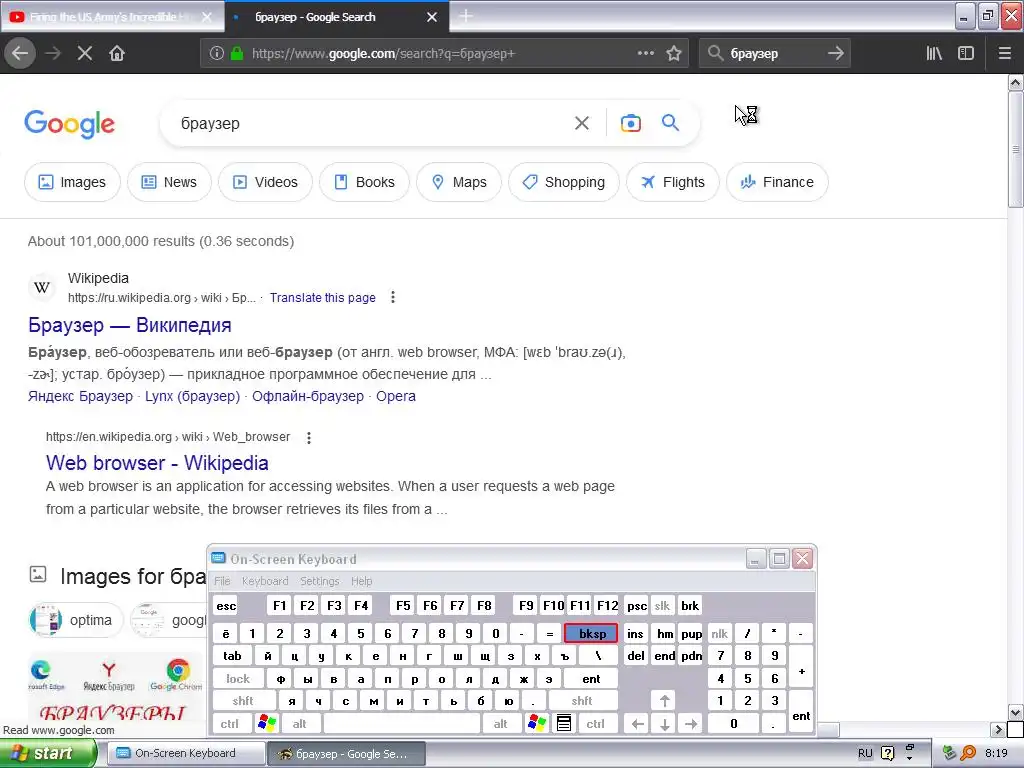1024x768 pixels.
Task: Open the Firefox Library icon
Action: pyautogui.click(x=934, y=54)
